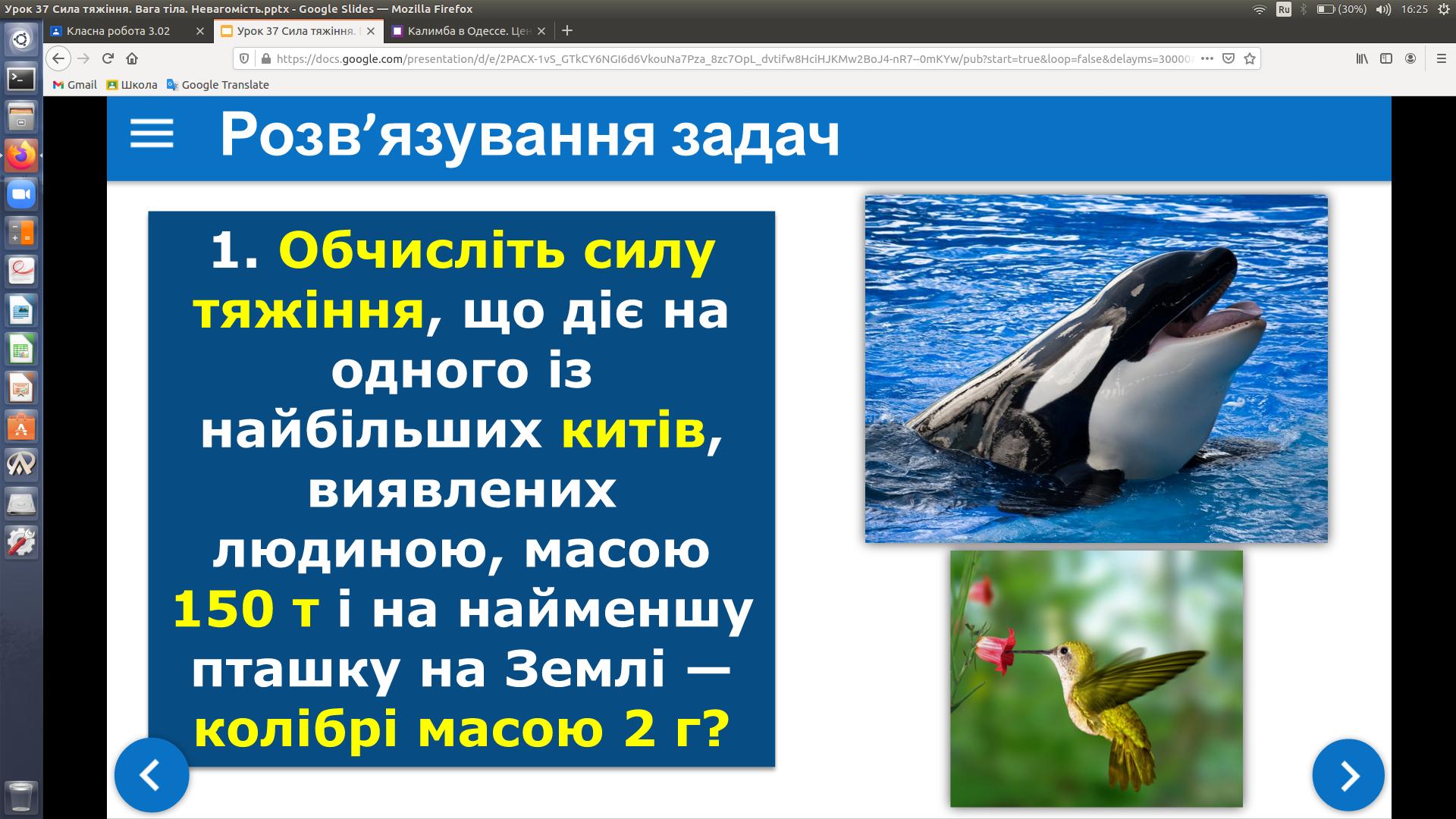Bookmark this page with the star icon

1250,58
